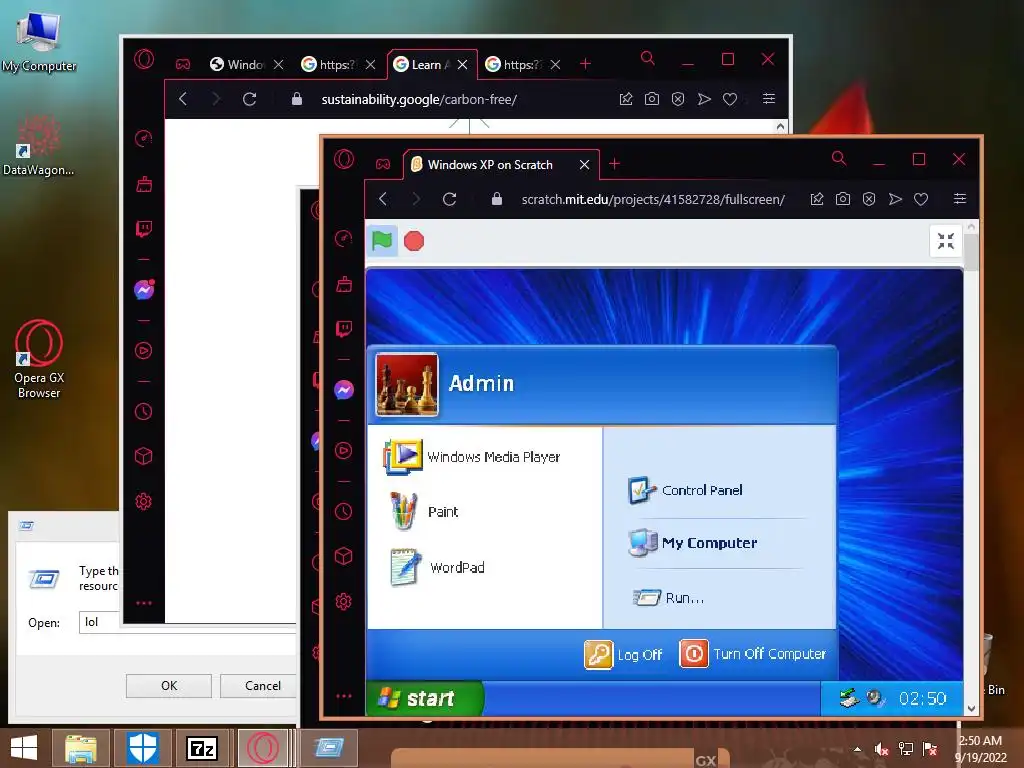Exit fullscreen mode in the Scratch player

(946, 241)
